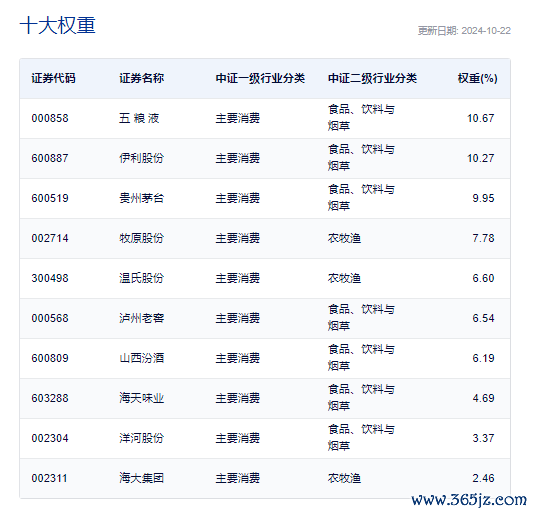This screenshot has height=515, width=534.
Task: Click weight value 3.37
Action: click(x=483, y=438)
